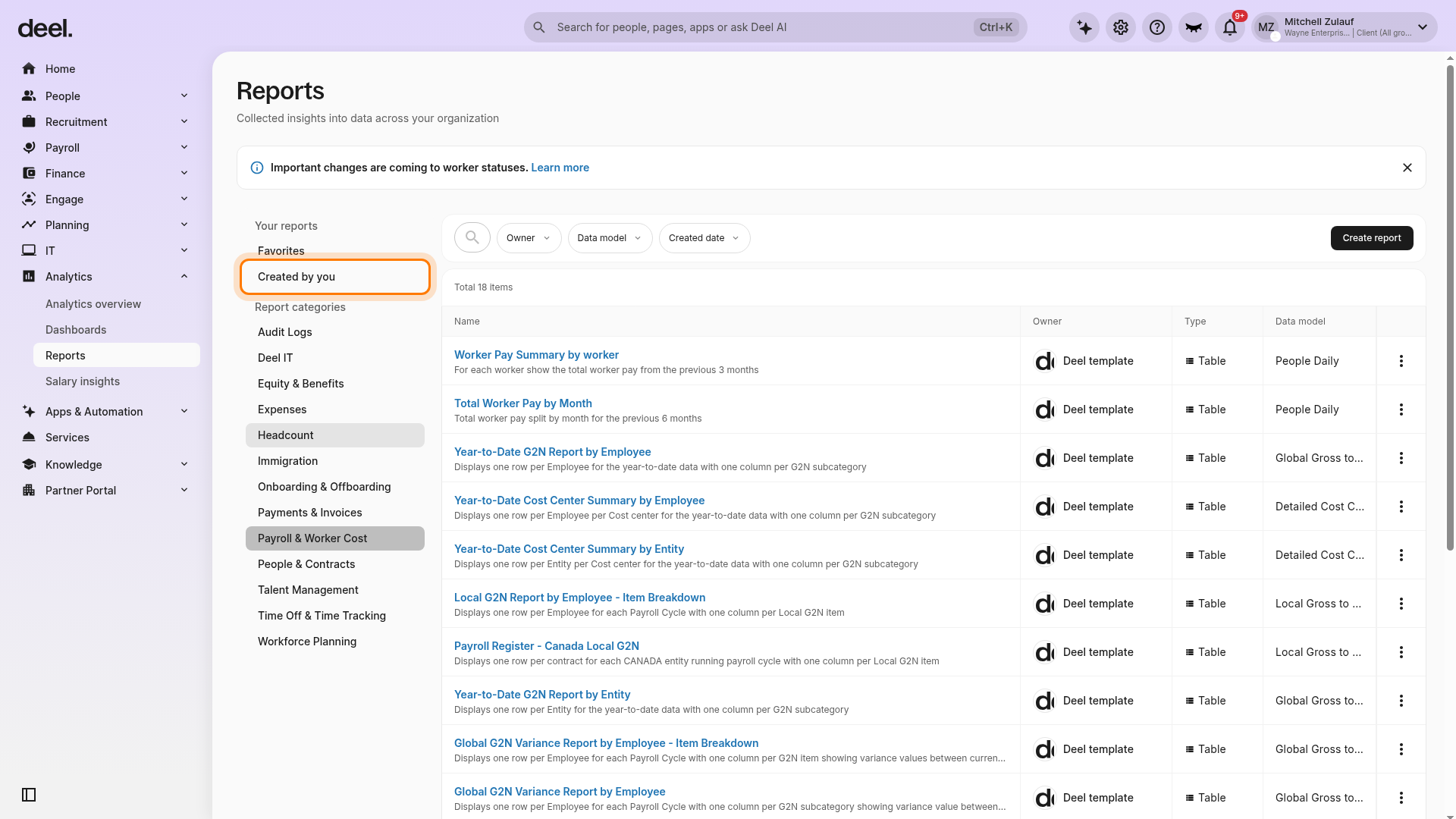
Task: Open Local G2N Report by Employee - Item Breakdown
Action: (579, 598)
